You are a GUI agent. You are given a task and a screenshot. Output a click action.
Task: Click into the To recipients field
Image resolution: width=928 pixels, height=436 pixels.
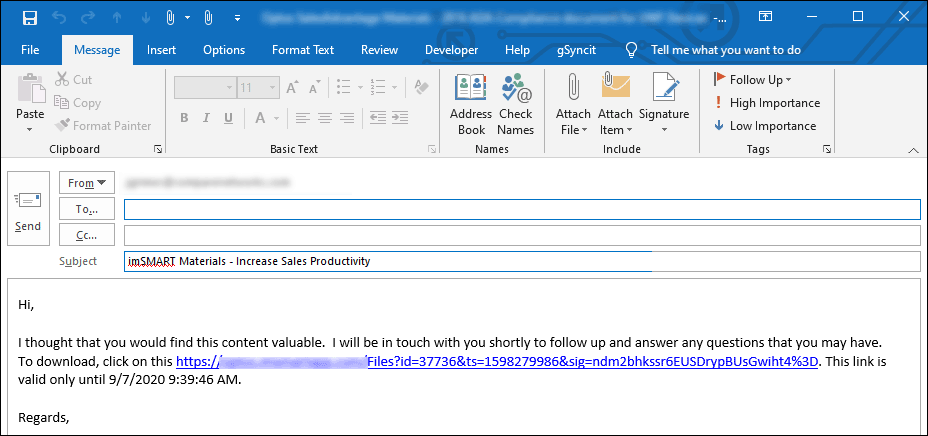[522, 209]
